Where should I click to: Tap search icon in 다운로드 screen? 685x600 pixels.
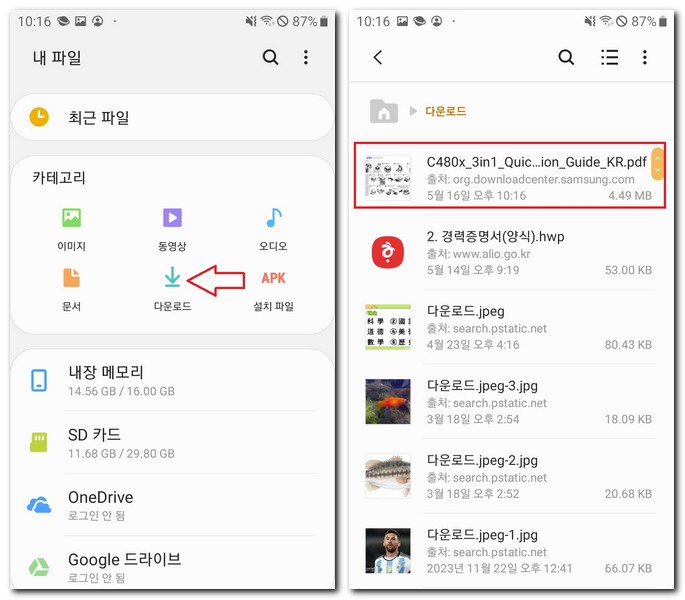pyautogui.click(x=566, y=57)
